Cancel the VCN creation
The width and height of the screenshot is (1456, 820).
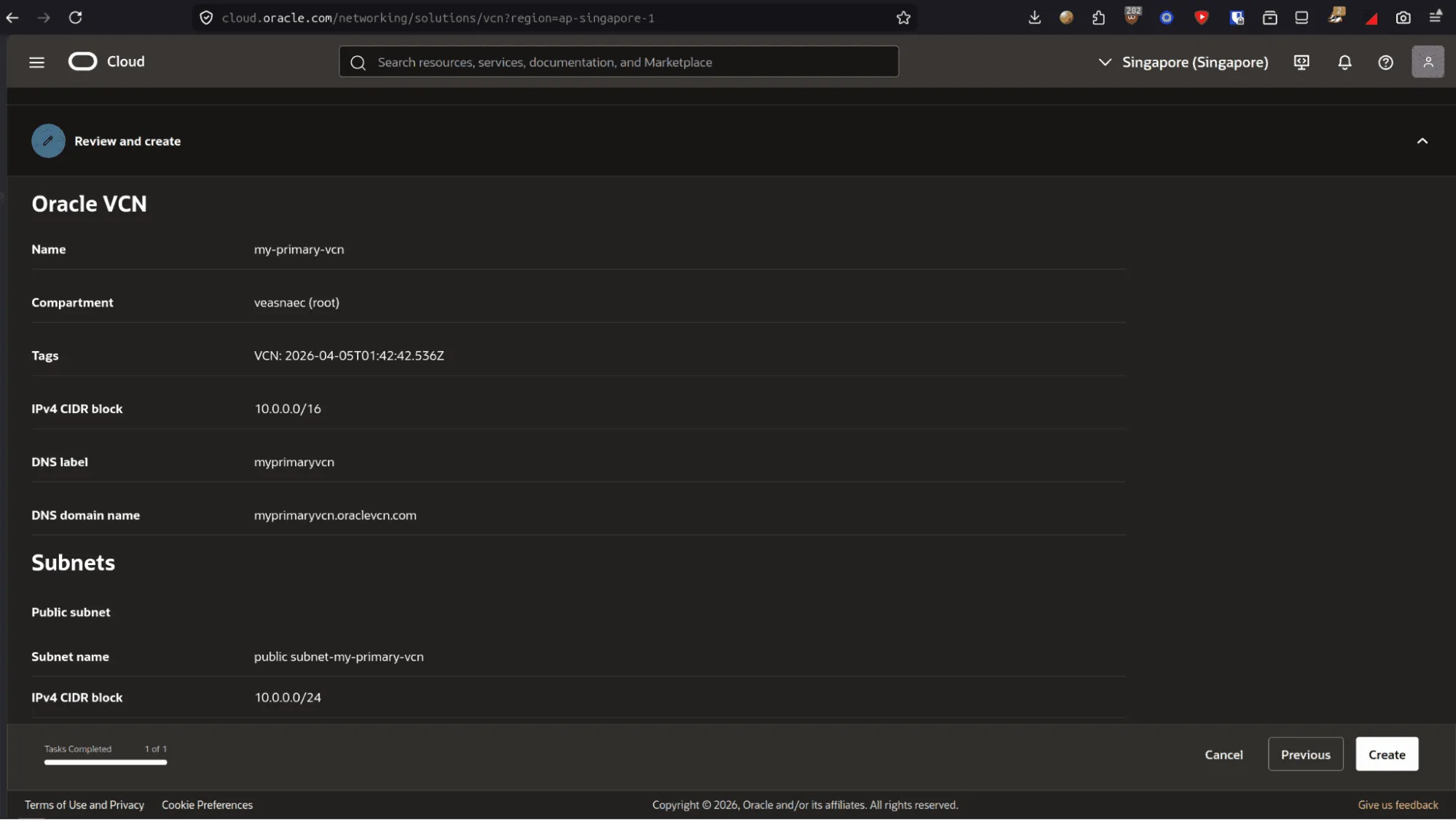1224,754
